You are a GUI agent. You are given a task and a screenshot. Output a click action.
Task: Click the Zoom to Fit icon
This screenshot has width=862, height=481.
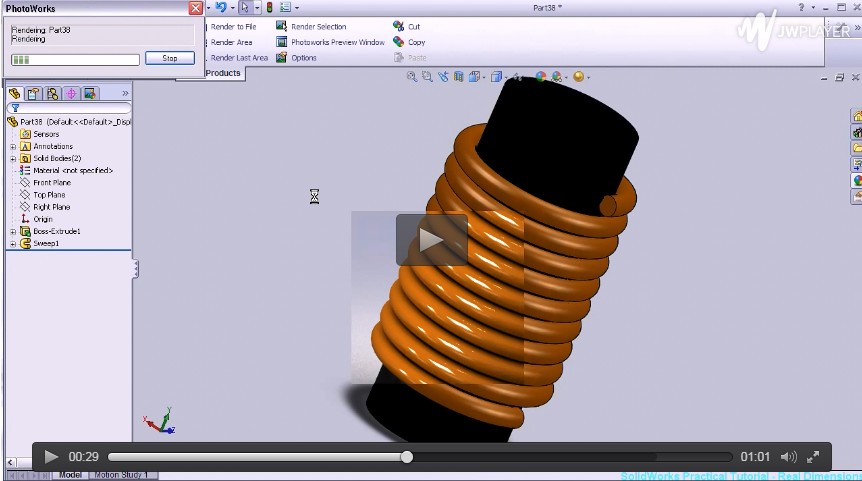412,77
